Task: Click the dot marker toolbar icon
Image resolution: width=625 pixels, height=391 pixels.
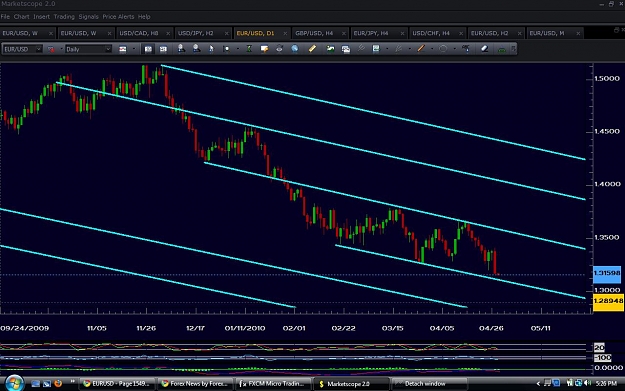Action: point(226,49)
